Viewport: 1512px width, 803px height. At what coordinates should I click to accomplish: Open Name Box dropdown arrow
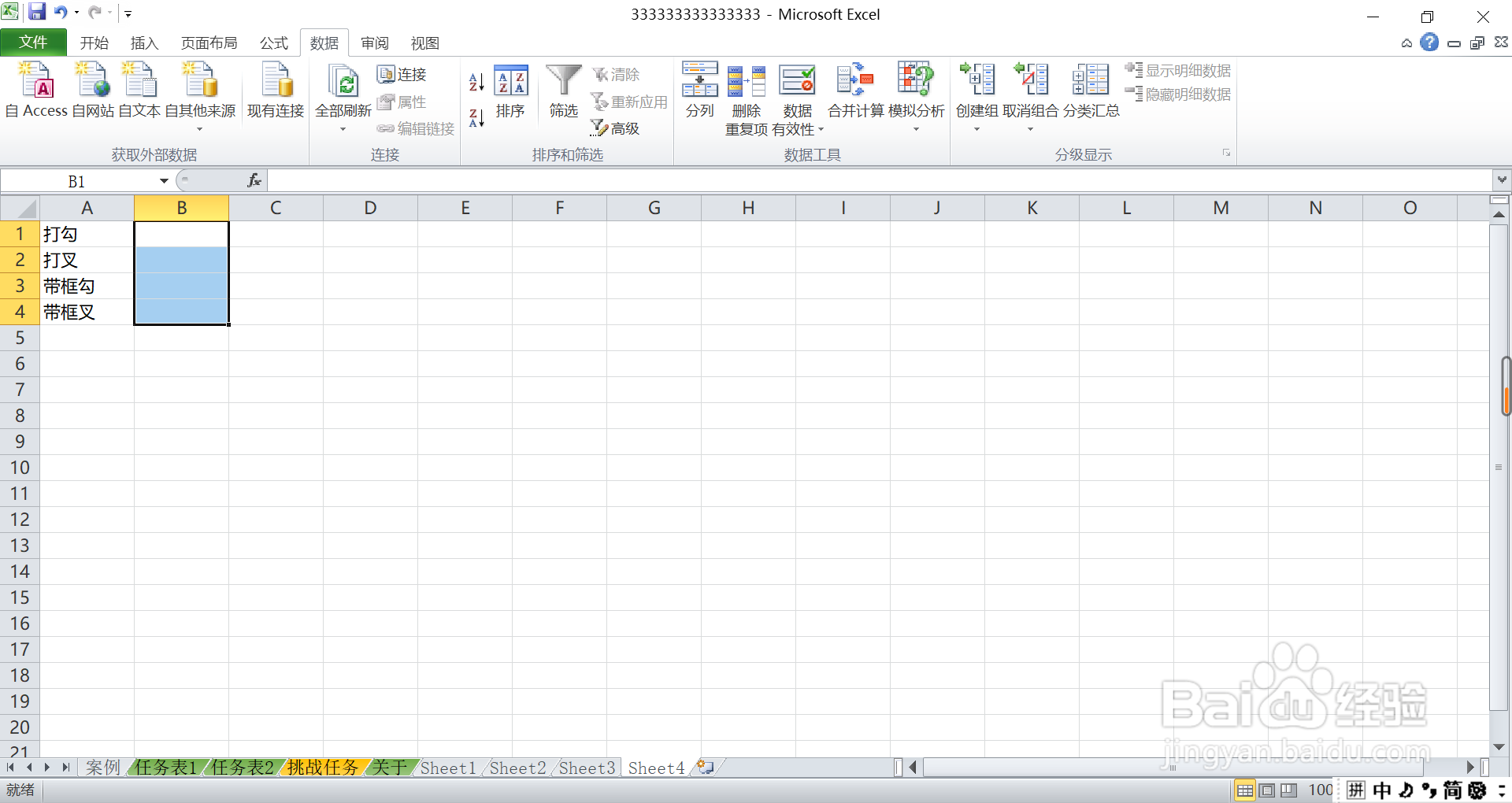pos(164,181)
